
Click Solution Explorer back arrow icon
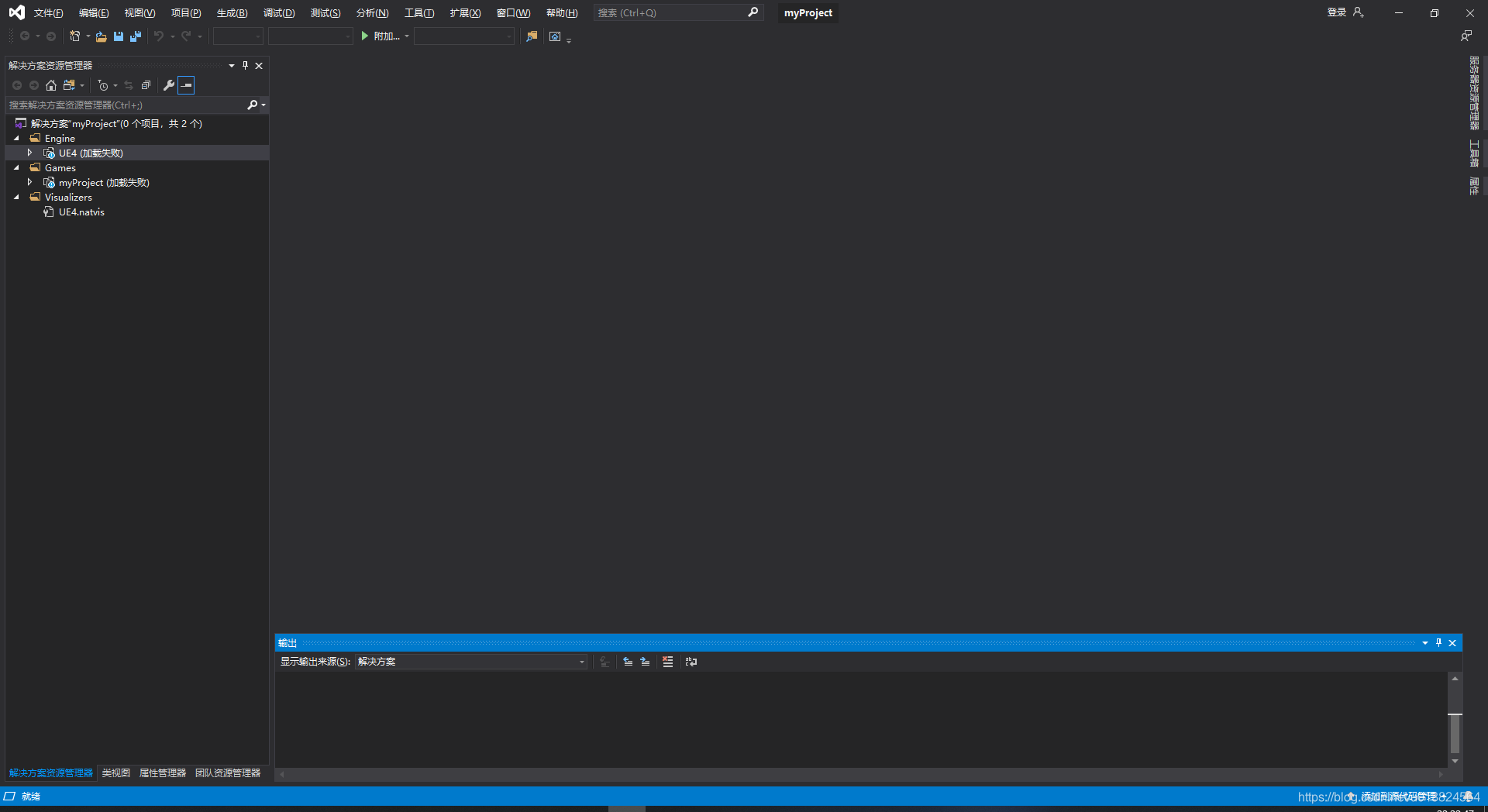pos(17,85)
